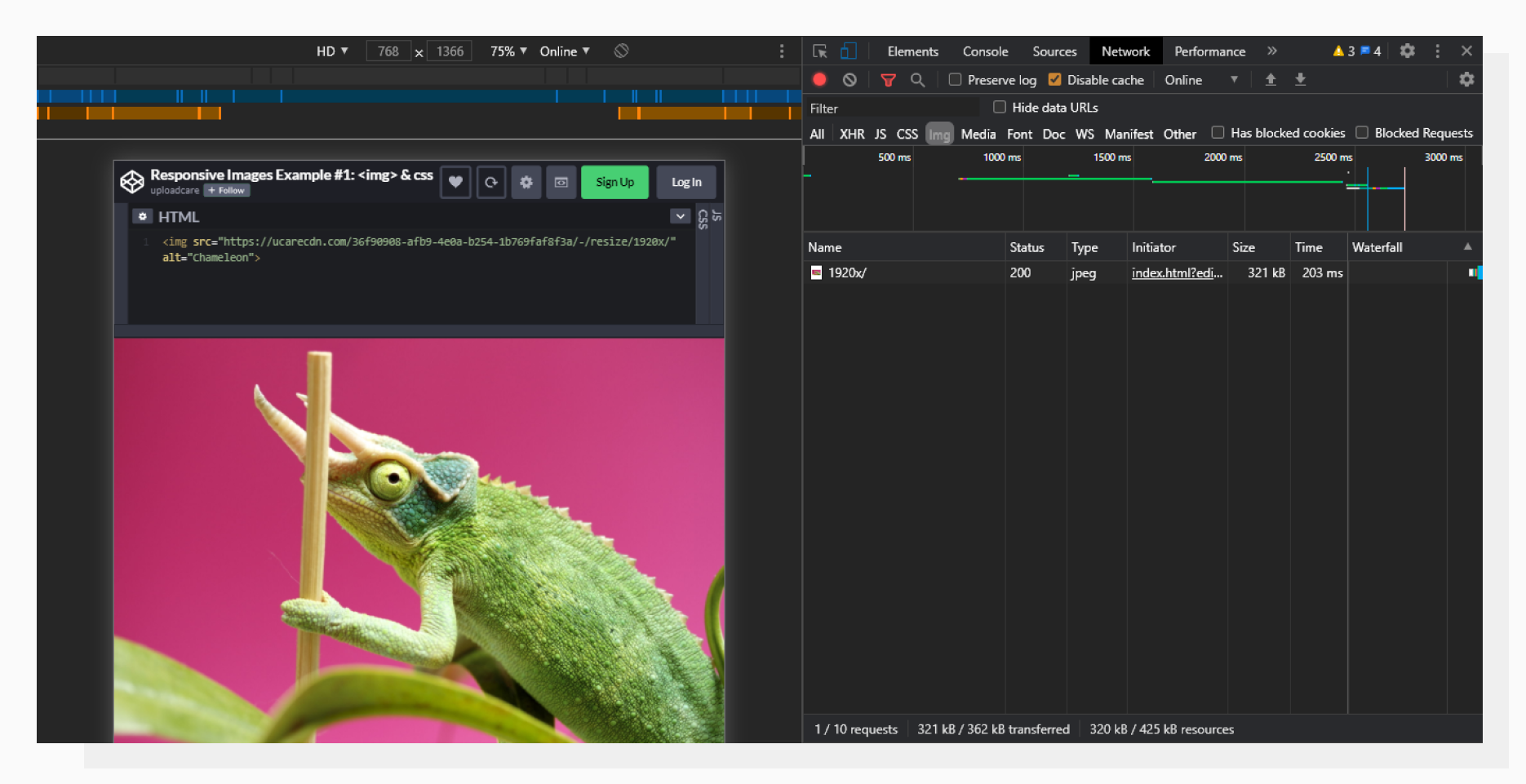Activate the inspect element cursor

818,51
